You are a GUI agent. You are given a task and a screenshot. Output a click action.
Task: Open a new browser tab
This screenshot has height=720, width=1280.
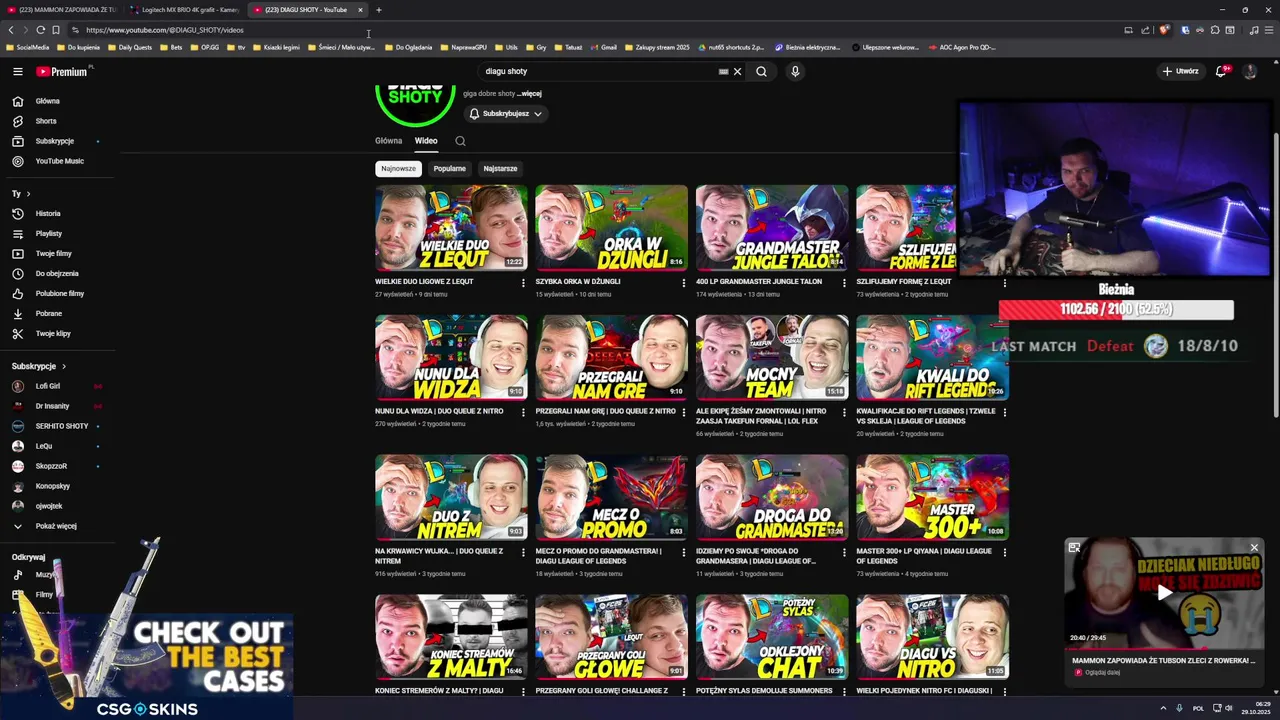click(378, 10)
